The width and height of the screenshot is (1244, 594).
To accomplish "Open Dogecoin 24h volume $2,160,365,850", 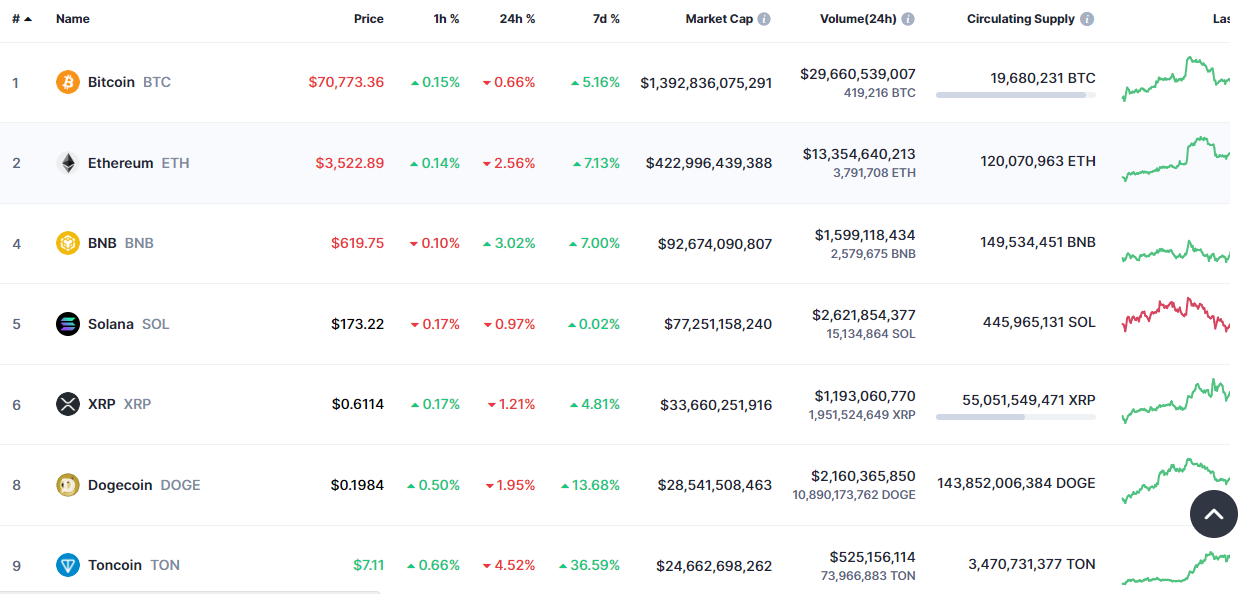I will (x=865, y=476).
